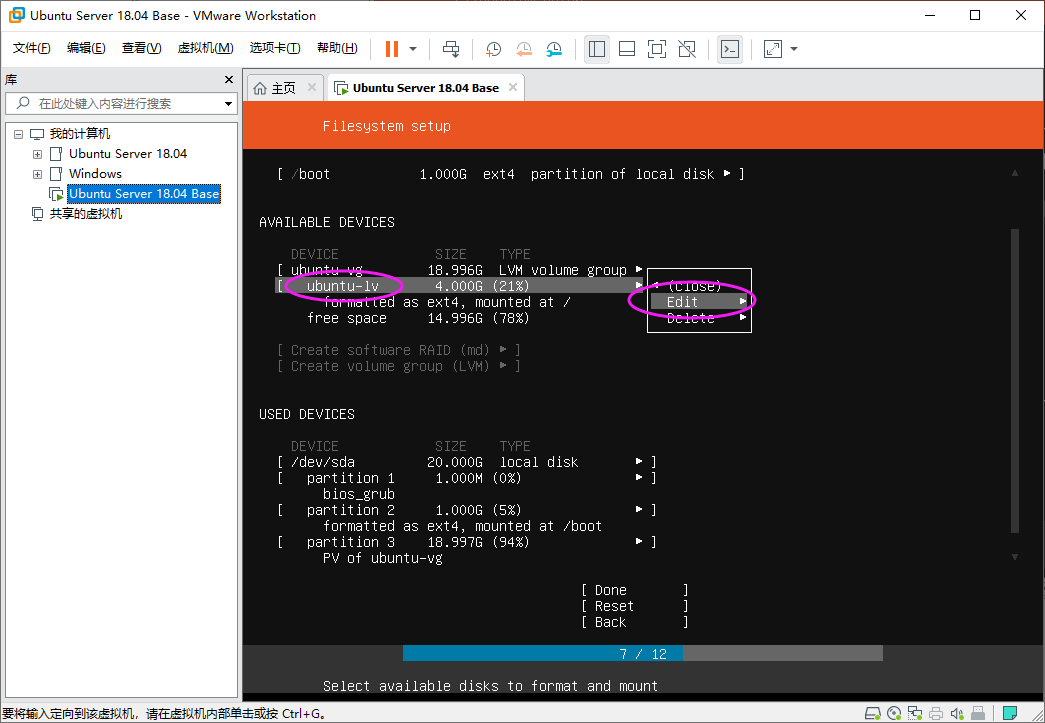Take a snapshot with the clock-plus icon
Image resolution: width=1045 pixels, height=723 pixels.
(x=493, y=49)
